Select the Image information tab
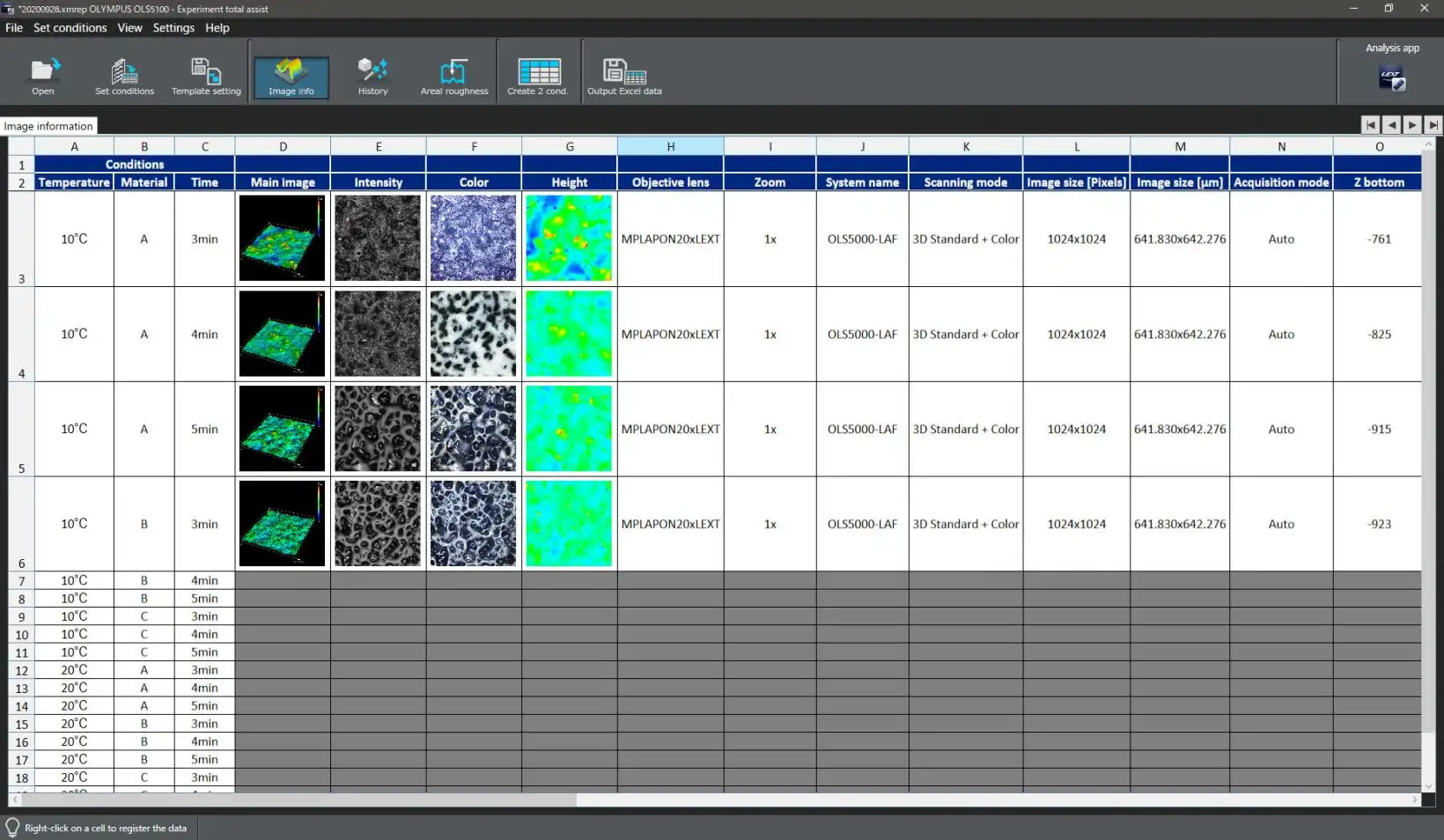Image resolution: width=1444 pixels, height=840 pixels. point(48,126)
